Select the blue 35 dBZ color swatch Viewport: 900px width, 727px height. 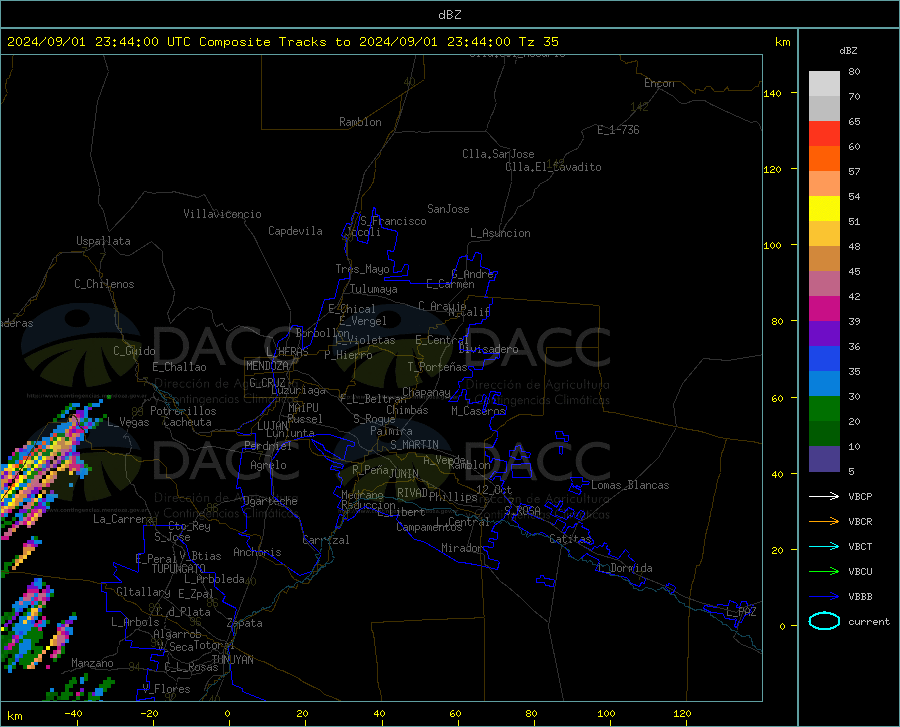point(824,359)
